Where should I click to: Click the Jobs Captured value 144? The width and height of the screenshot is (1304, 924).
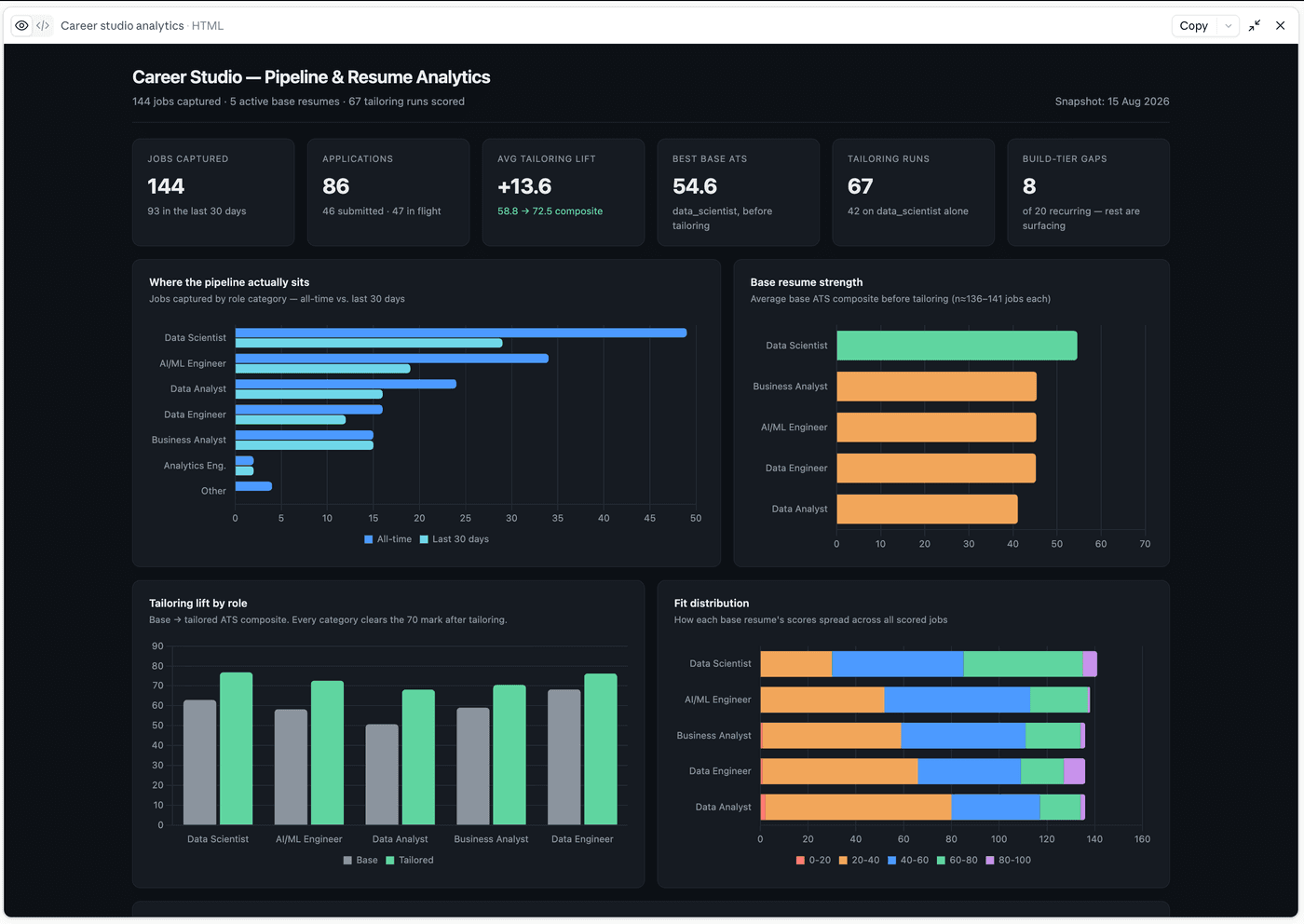tap(166, 186)
